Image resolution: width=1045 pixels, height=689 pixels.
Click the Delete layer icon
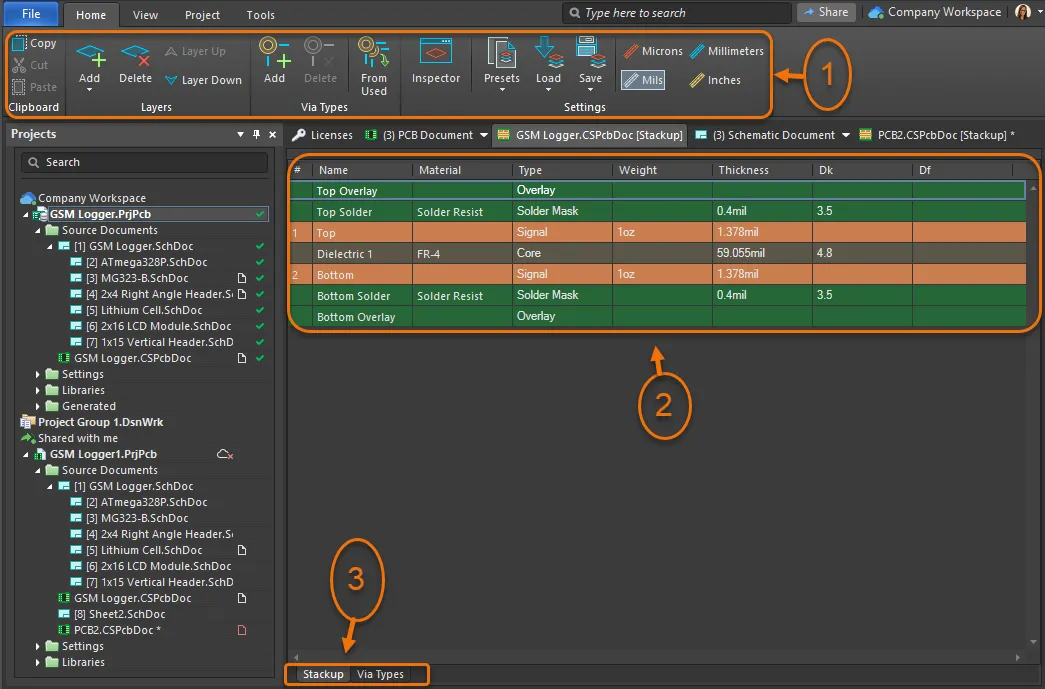[135, 56]
